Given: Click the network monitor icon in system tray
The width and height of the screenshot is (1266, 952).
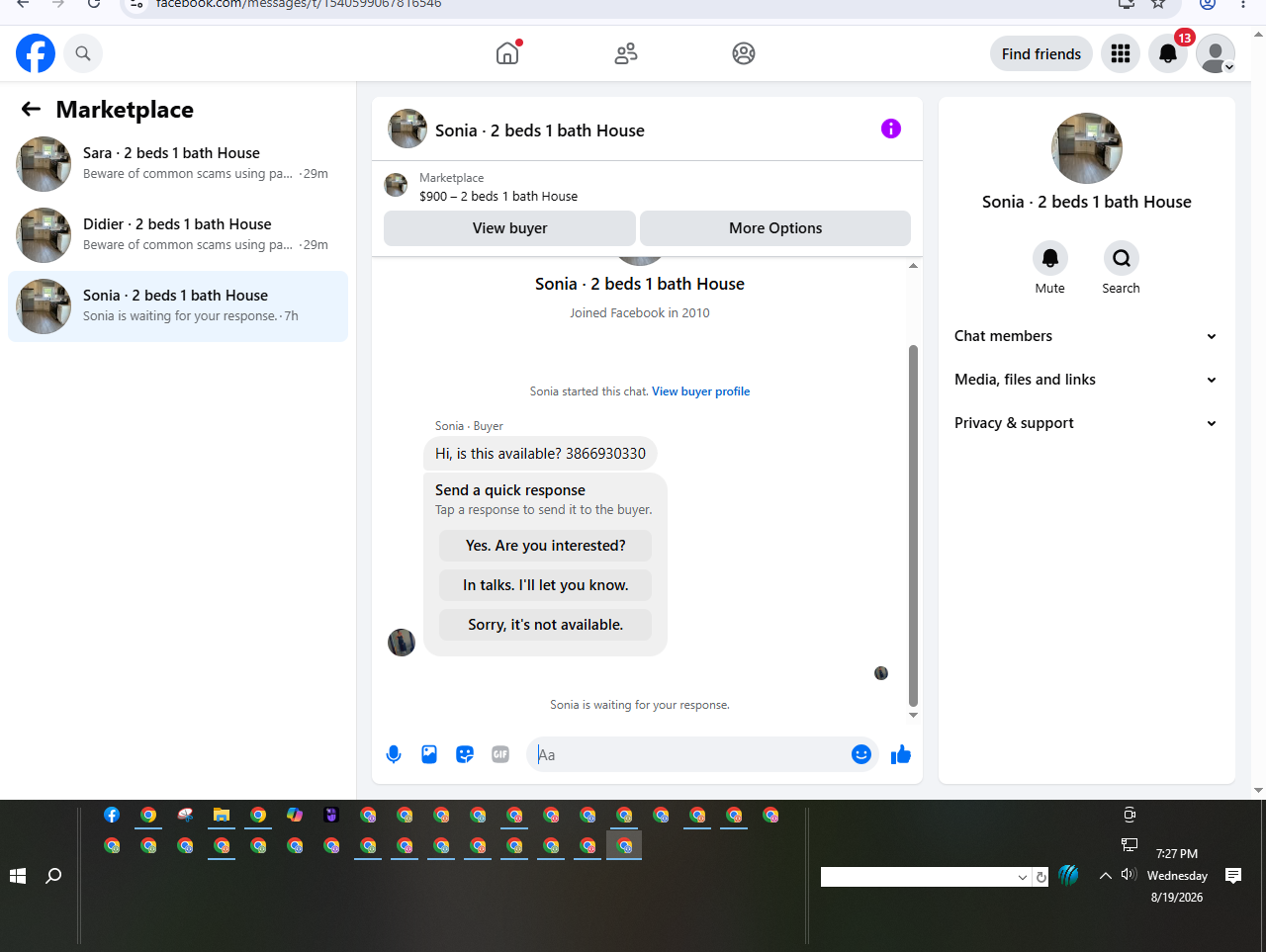Looking at the screenshot, I should coord(1130,845).
